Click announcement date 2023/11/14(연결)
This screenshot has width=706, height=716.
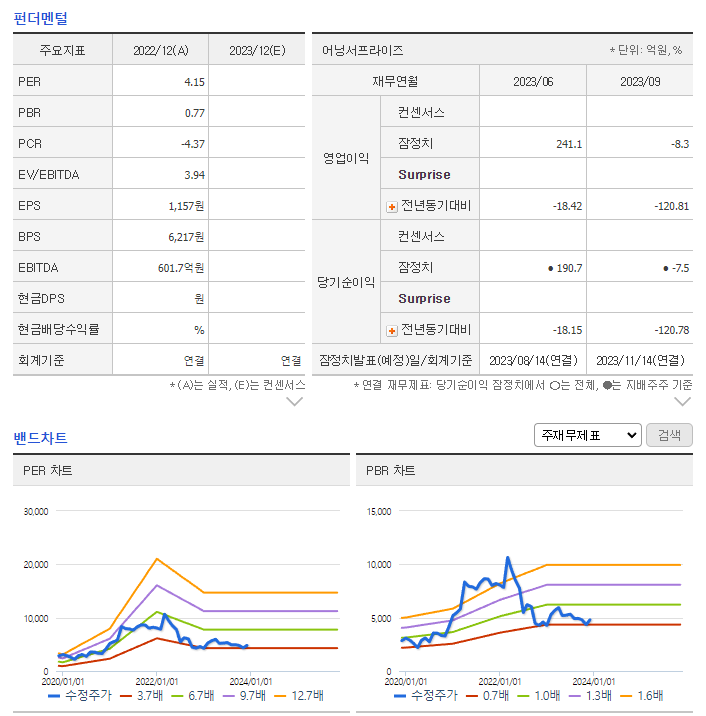click(640, 361)
